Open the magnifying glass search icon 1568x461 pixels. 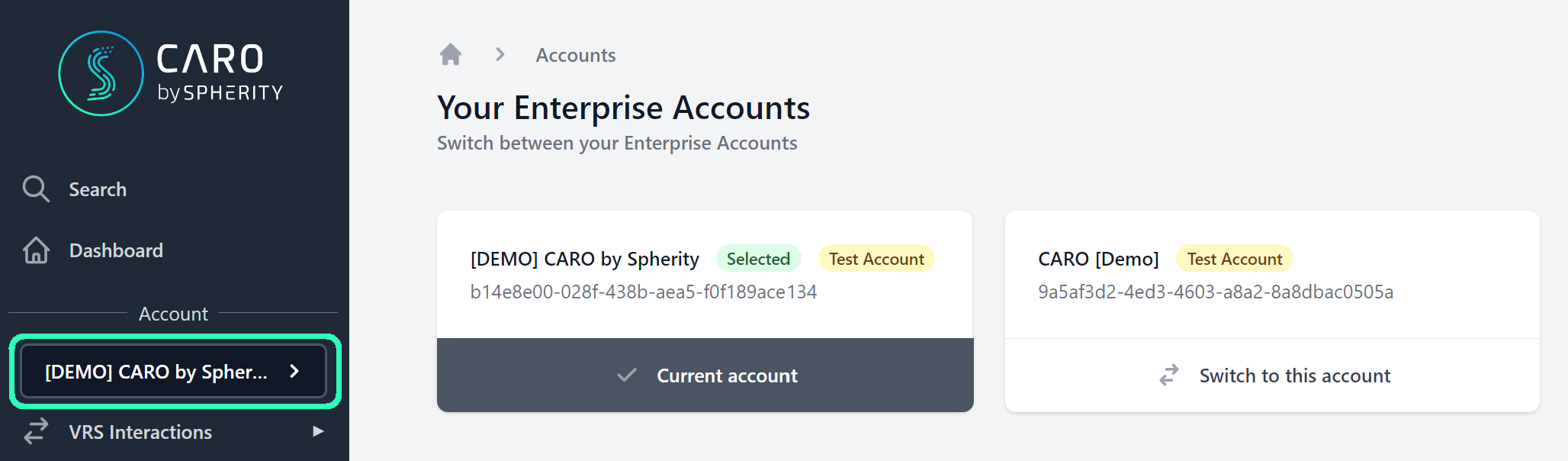[x=35, y=189]
